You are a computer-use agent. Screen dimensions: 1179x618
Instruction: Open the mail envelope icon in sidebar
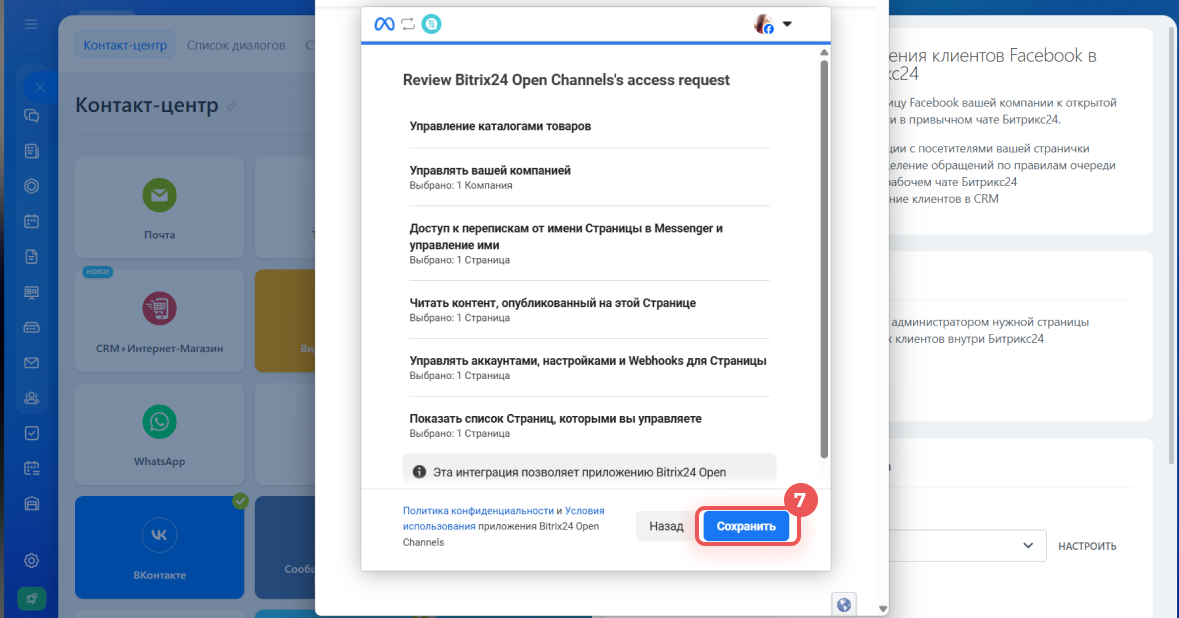[32, 363]
